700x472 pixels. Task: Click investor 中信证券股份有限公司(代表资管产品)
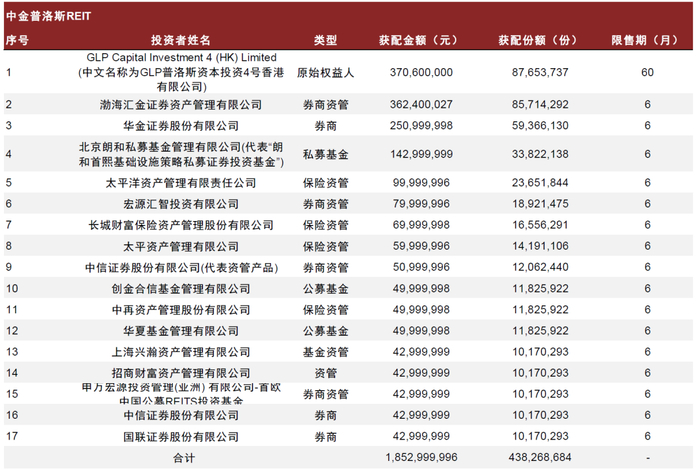tap(181, 267)
